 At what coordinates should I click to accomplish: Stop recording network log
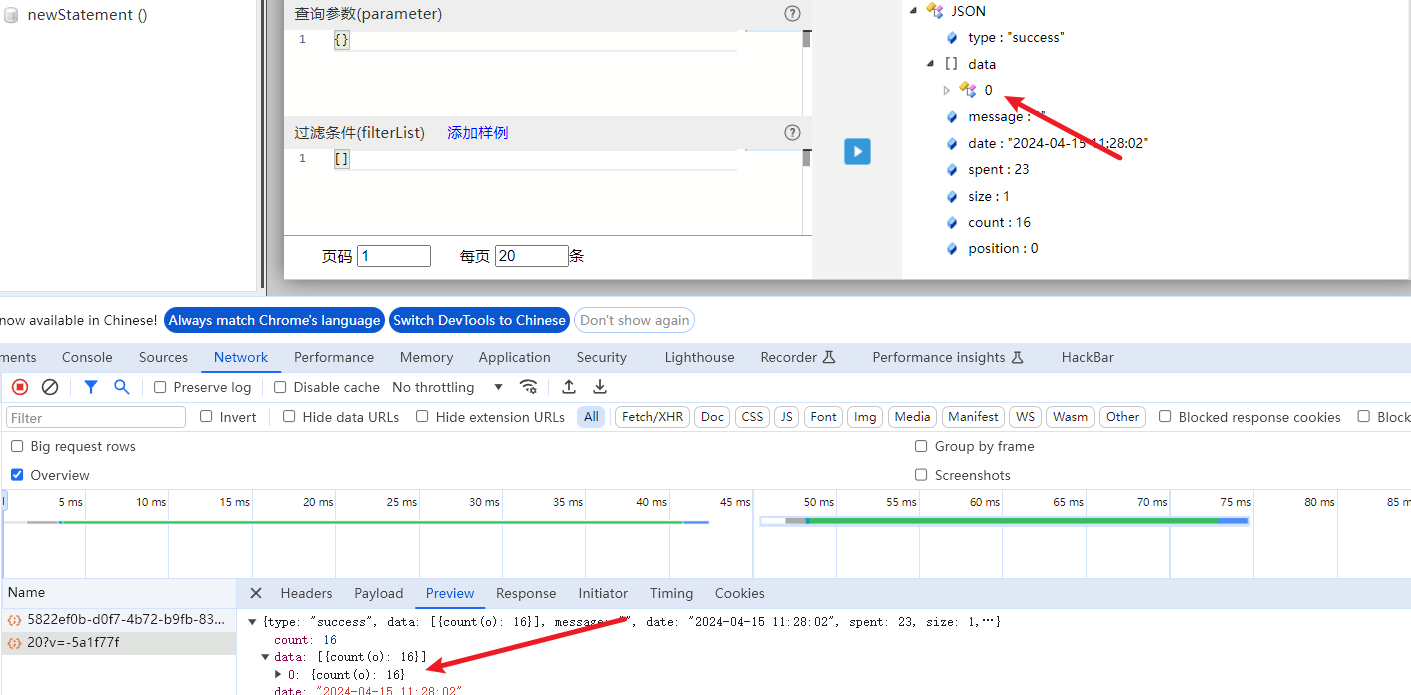pyautogui.click(x=20, y=387)
